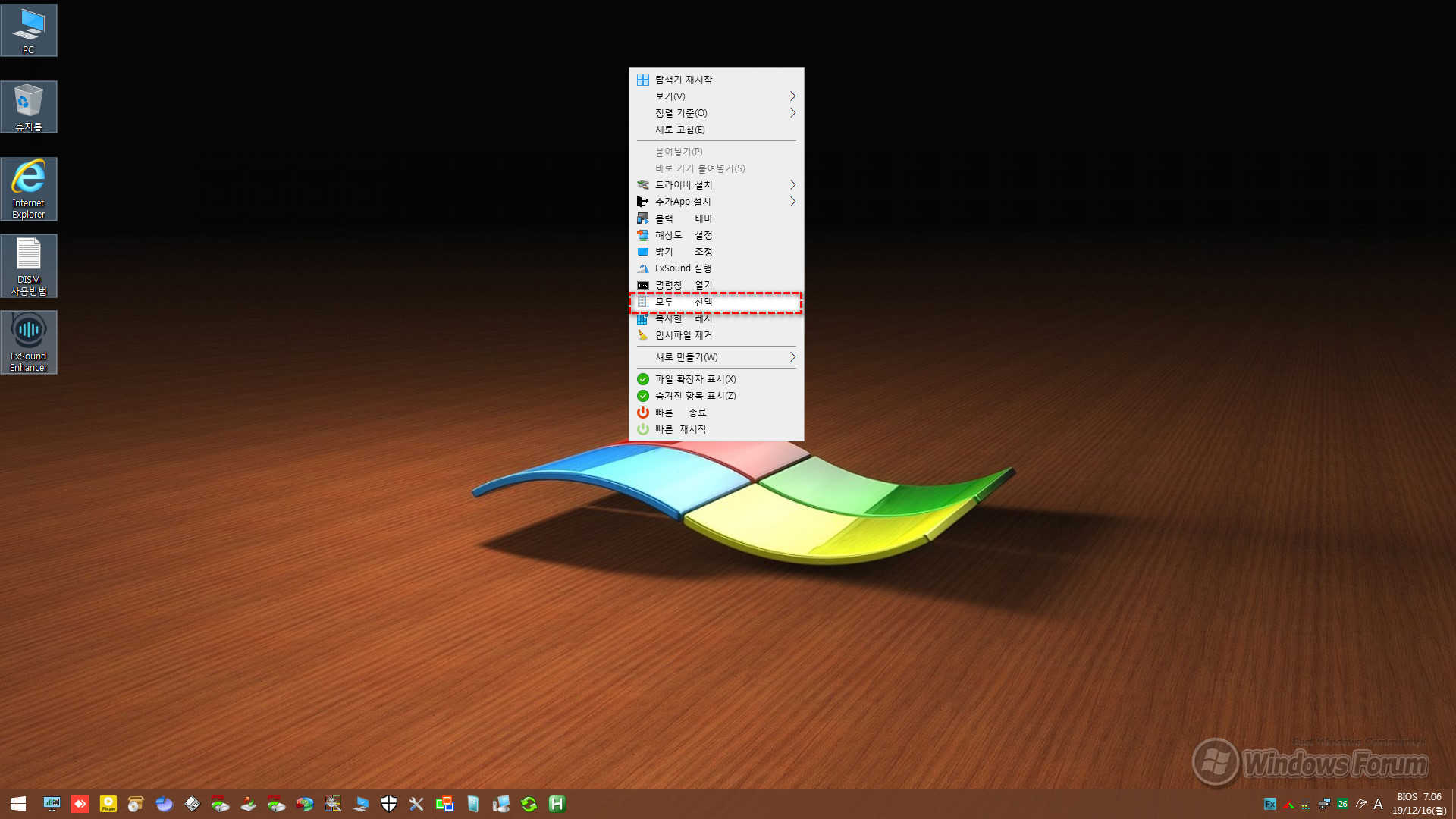Viewport: 1456px width, 819px height.
Task: Open the floppy disk taskbar icon
Action: [x=193, y=804]
